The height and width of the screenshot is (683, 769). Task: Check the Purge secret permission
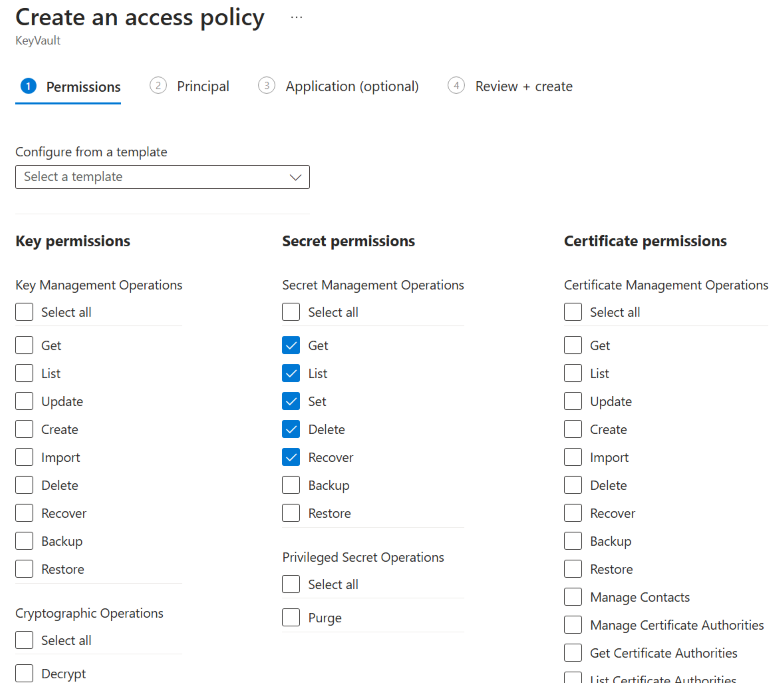click(291, 618)
